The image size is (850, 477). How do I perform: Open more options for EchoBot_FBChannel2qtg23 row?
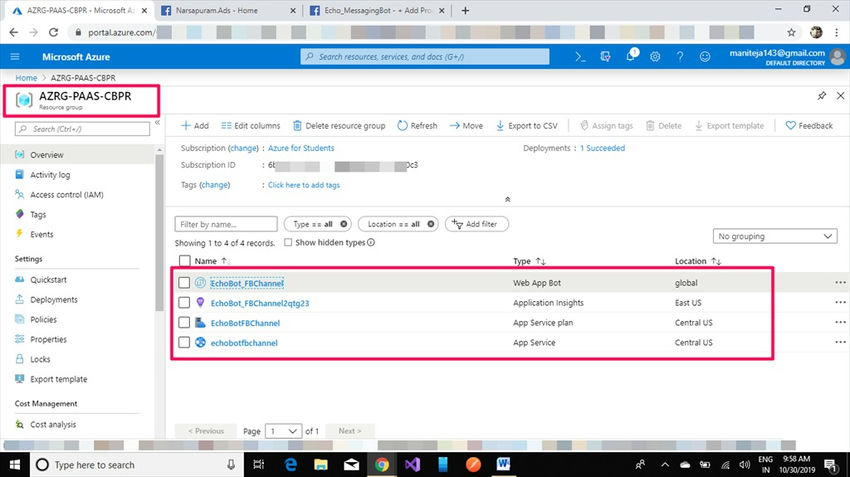pos(840,302)
